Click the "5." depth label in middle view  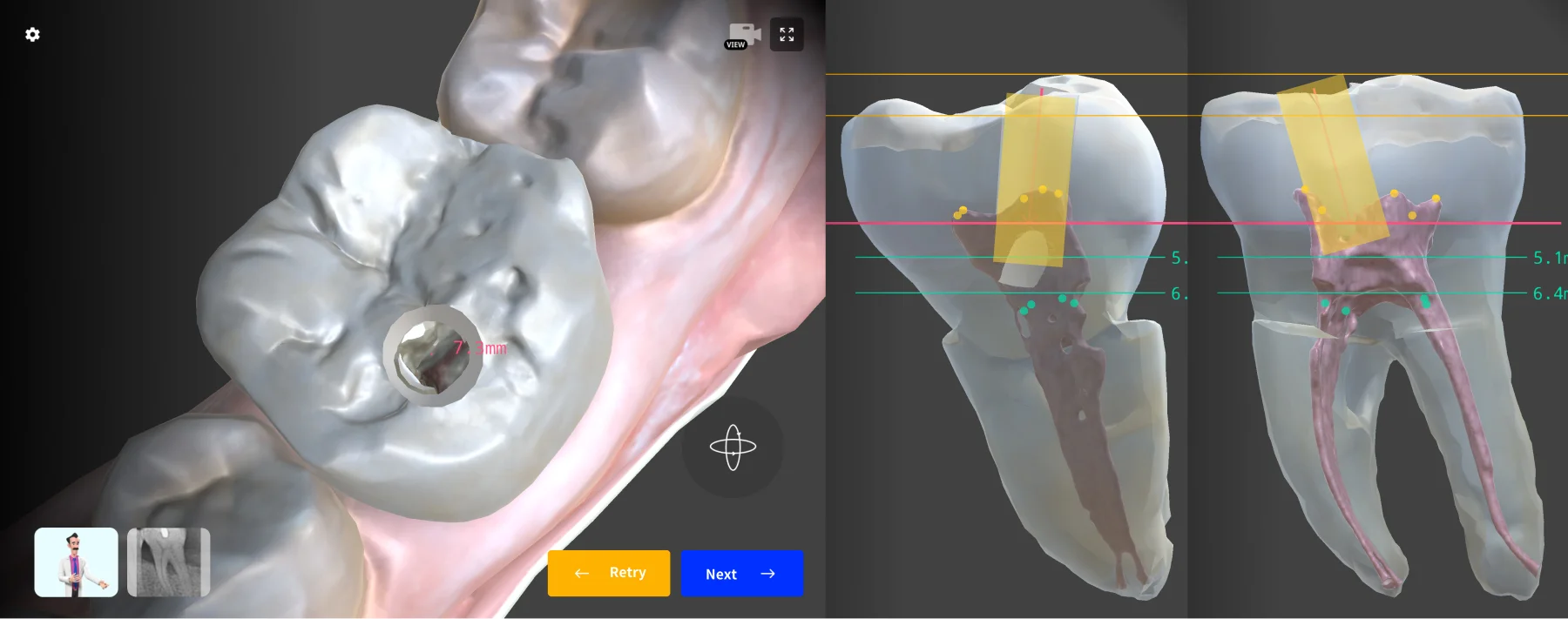pos(1179,258)
